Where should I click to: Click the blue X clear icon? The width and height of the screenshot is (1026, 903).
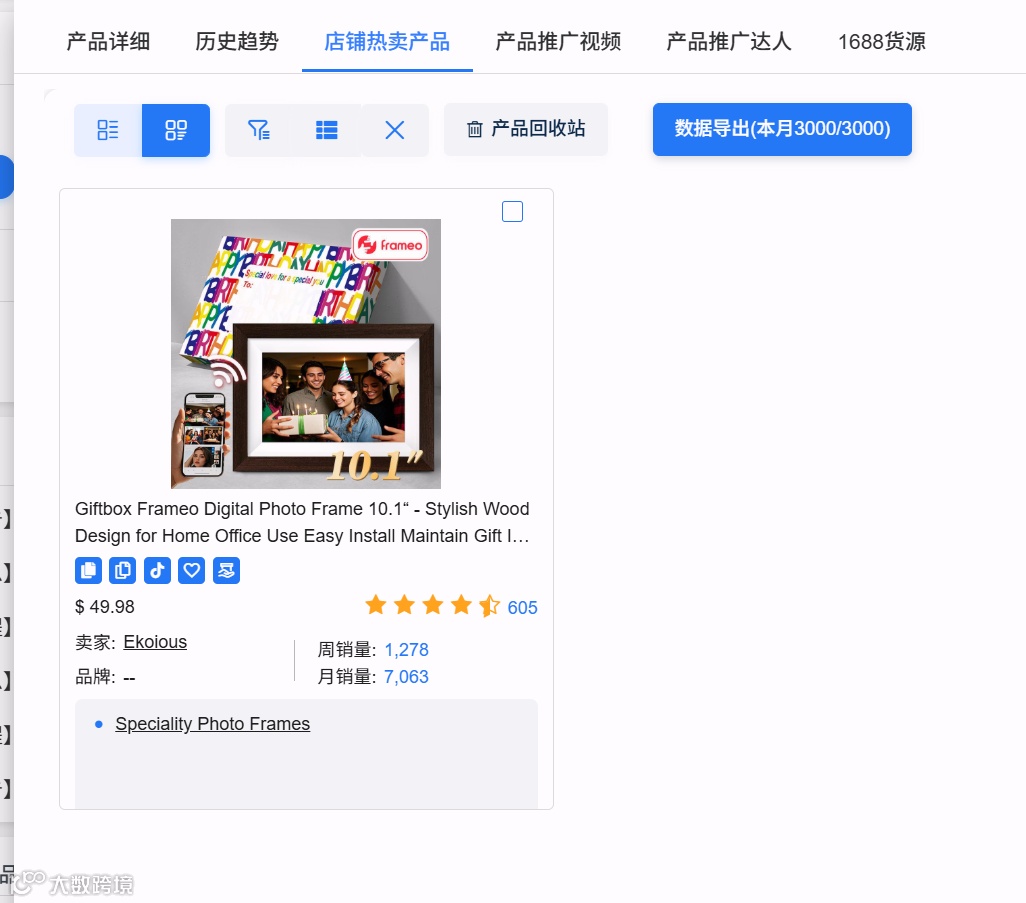pos(395,130)
